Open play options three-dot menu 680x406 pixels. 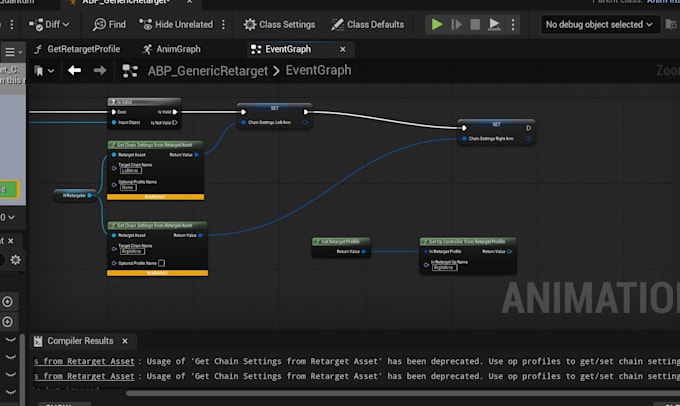(x=513, y=24)
